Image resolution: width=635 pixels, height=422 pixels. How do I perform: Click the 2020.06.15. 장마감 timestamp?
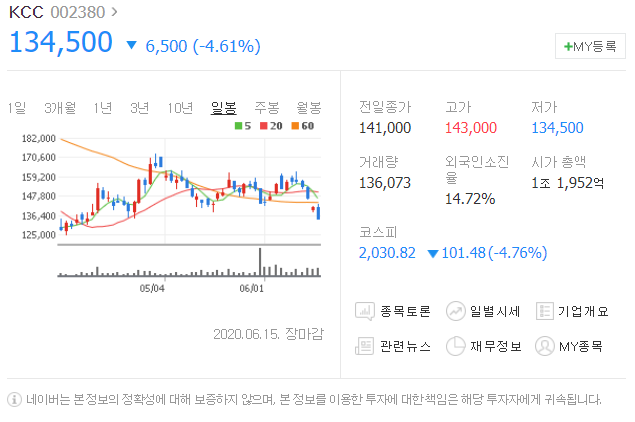point(268,334)
